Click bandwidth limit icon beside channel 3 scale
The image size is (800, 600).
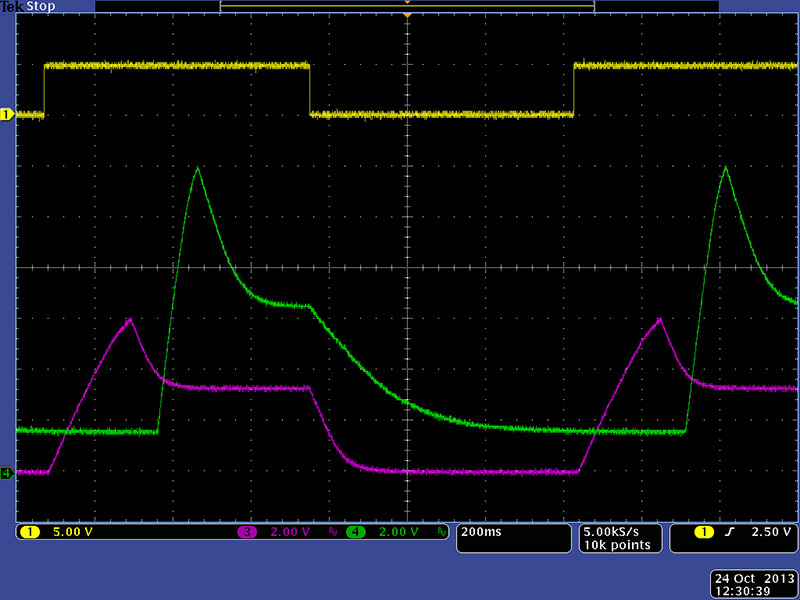333,532
